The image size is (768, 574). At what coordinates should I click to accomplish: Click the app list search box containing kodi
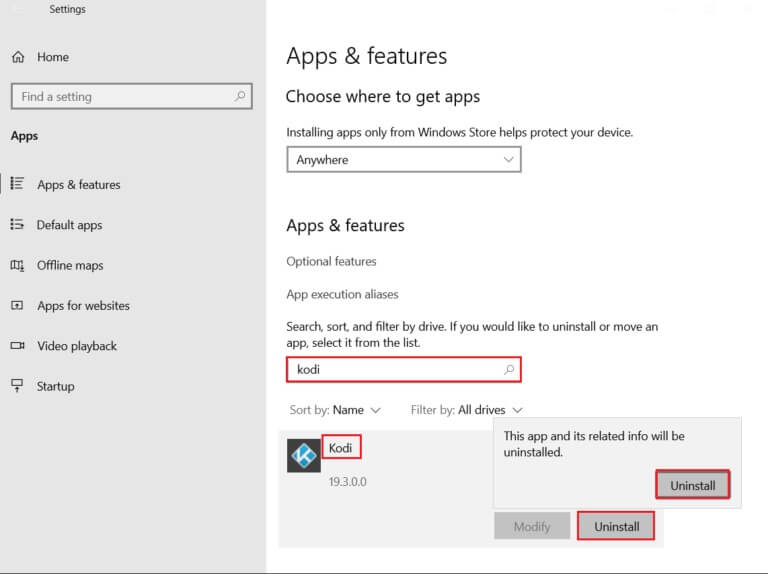[404, 369]
